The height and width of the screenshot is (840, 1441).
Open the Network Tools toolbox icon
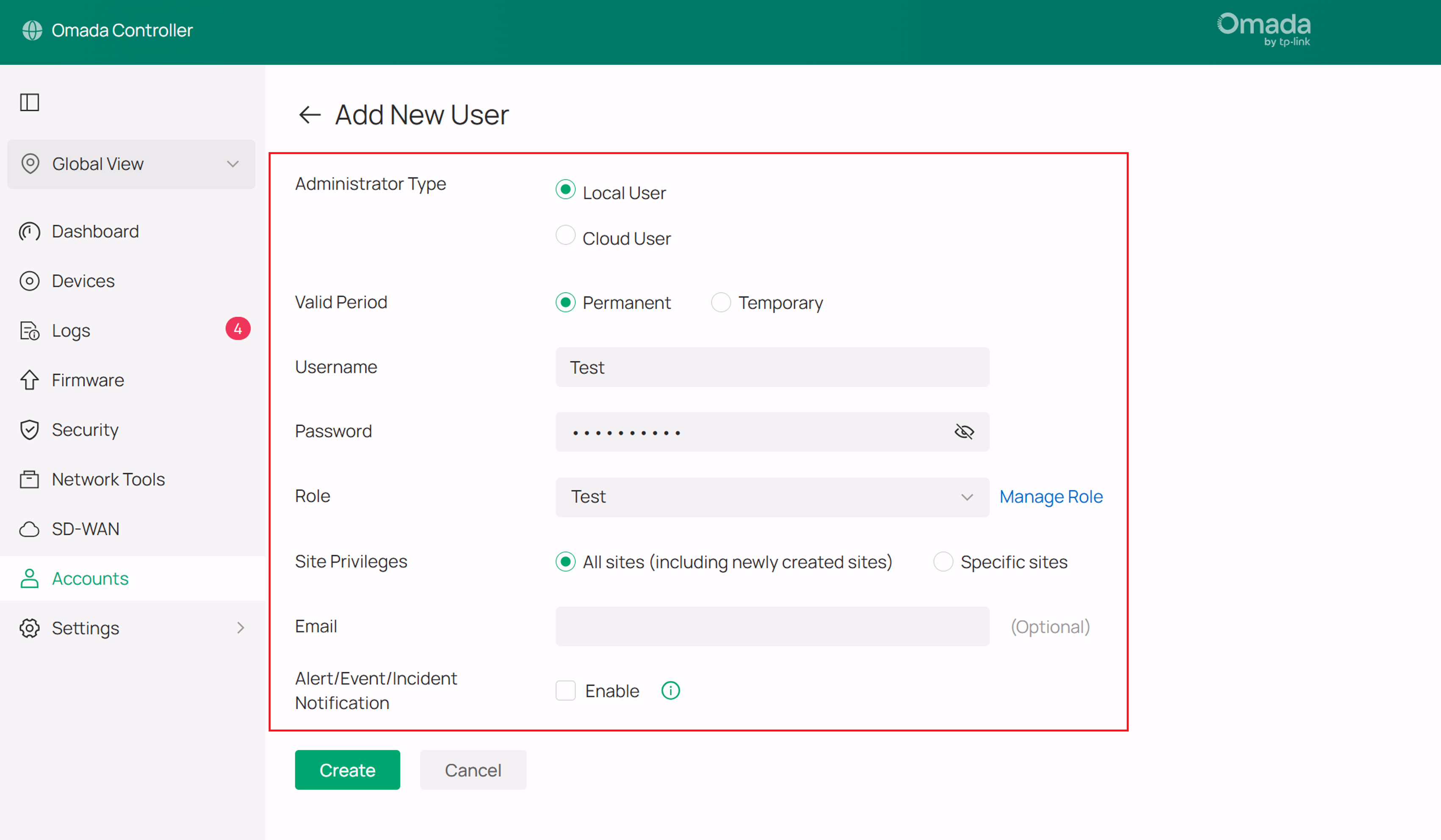(30, 479)
